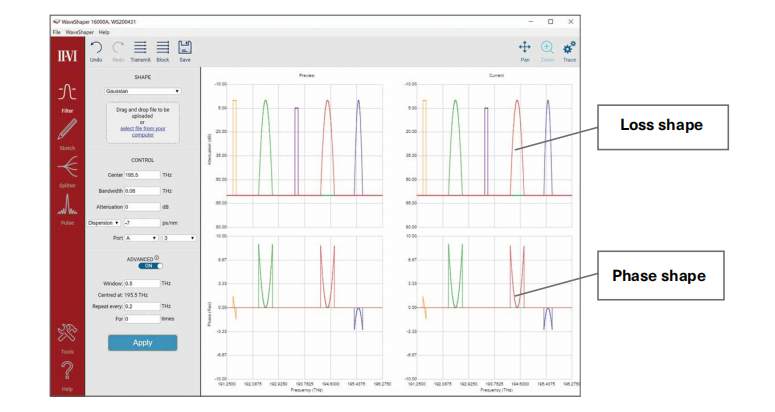Click the Repeat every input field
This screenshot has height=412, width=775.
142,306
